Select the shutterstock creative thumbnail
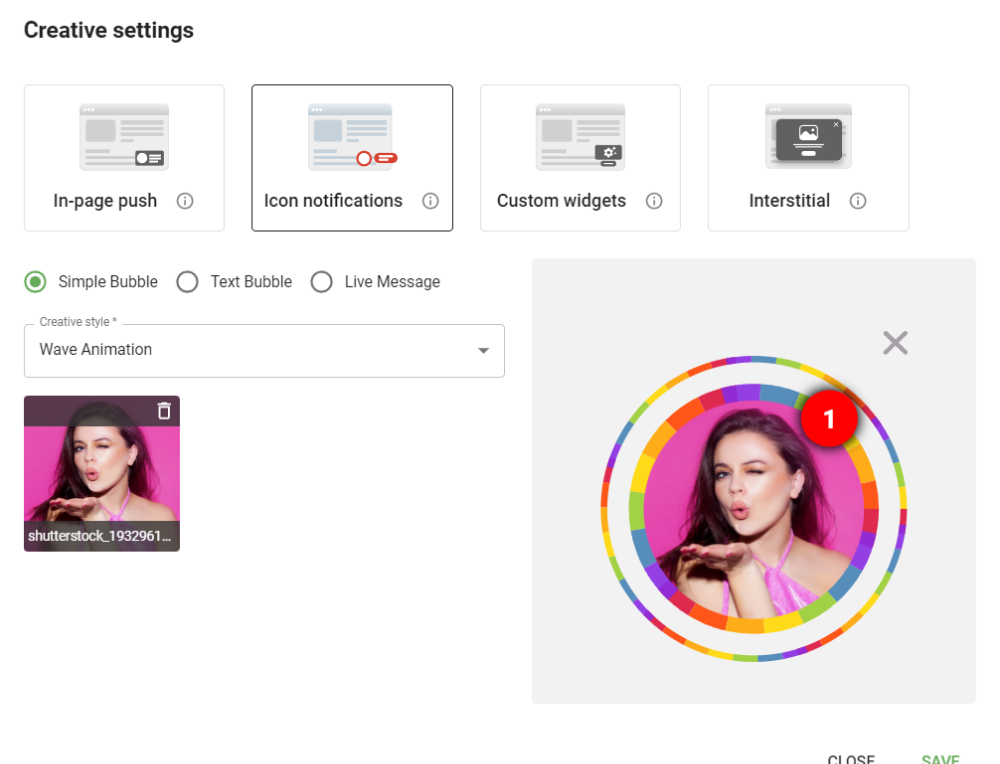The width and height of the screenshot is (1000, 764). (101, 473)
